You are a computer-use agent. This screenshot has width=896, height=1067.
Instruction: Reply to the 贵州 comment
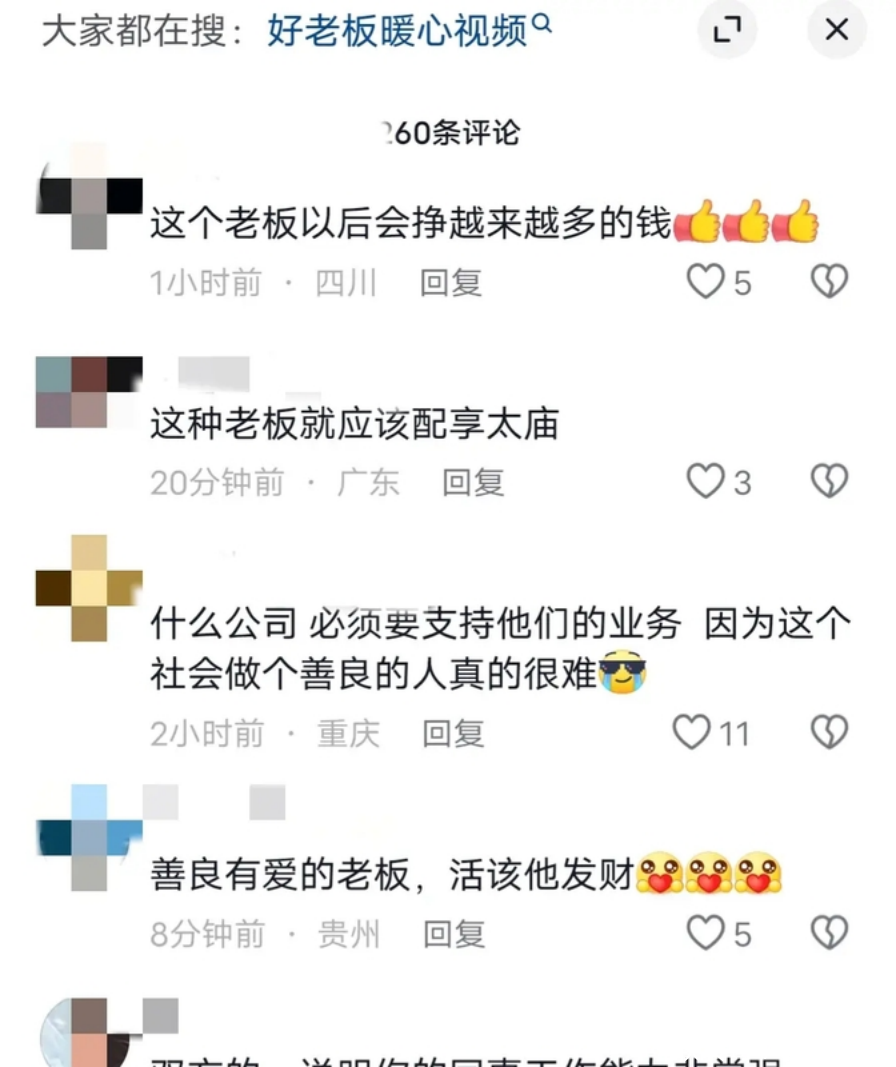pos(454,934)
